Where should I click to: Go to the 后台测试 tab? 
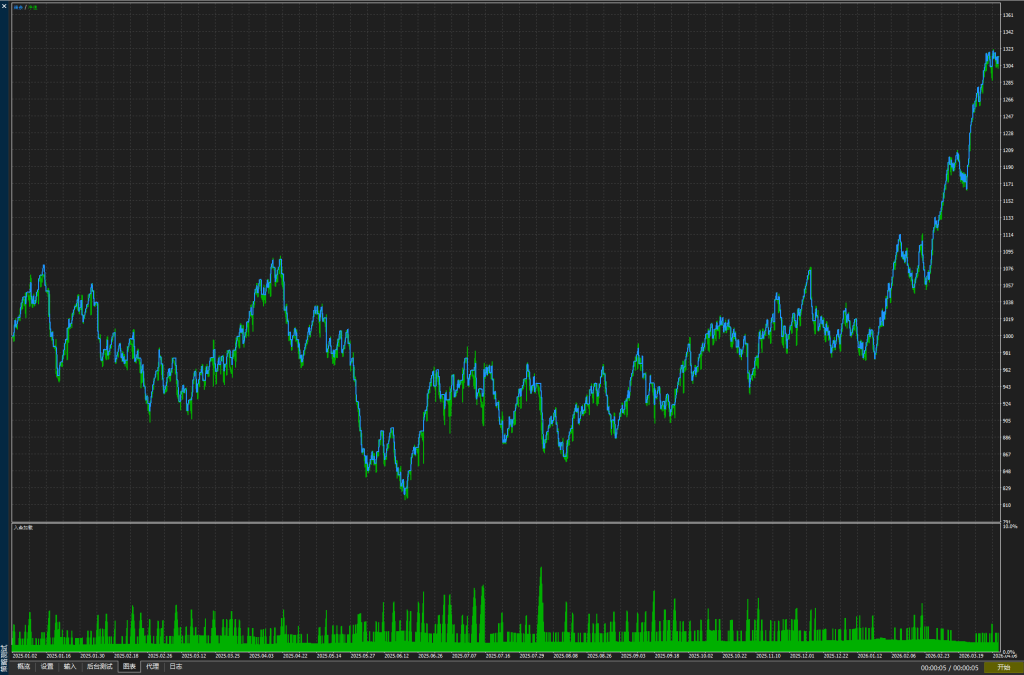coord(99,666)
